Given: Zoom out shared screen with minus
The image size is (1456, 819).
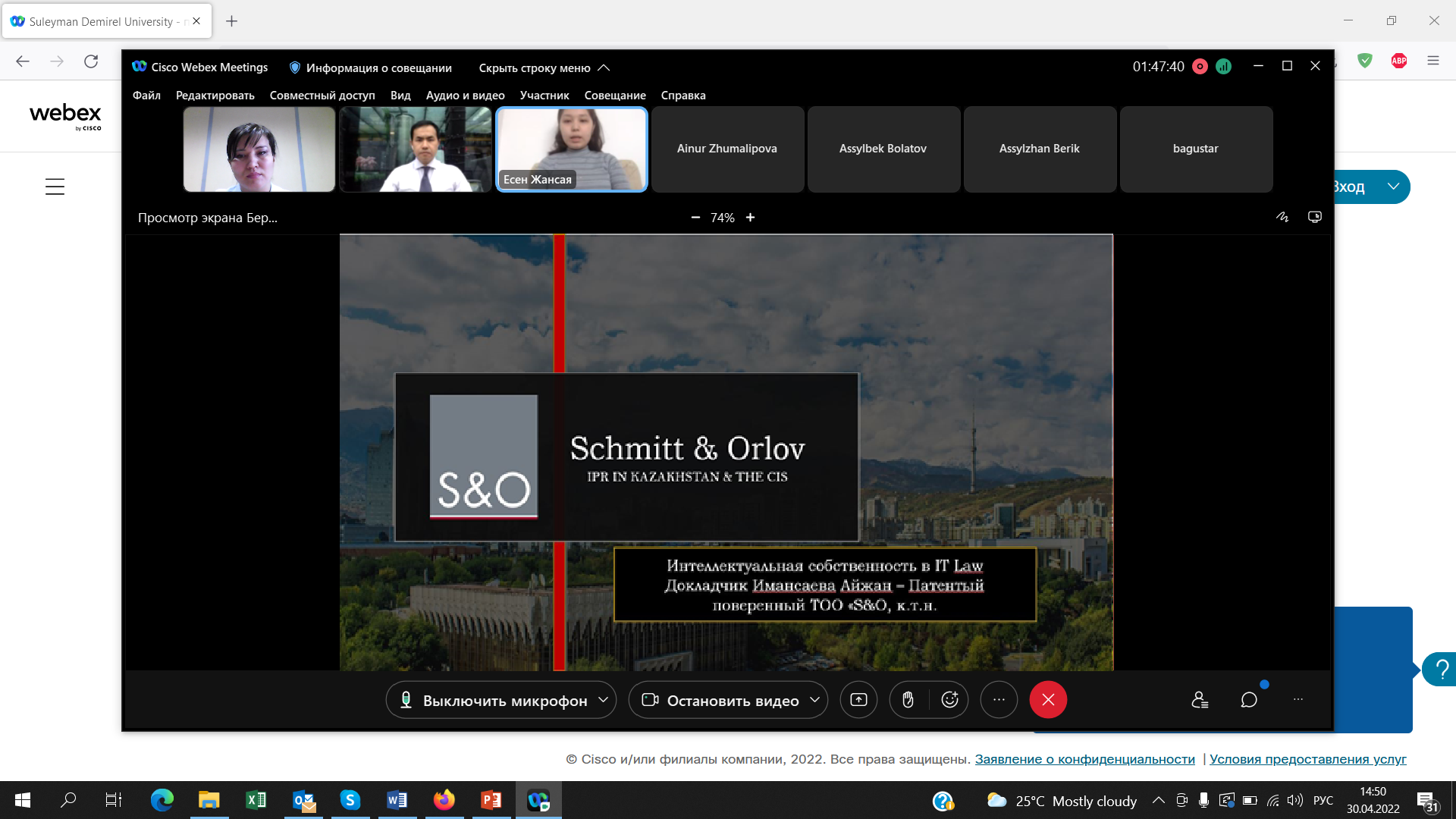Looking at the screenshot, I should click(x=695, y=218).
